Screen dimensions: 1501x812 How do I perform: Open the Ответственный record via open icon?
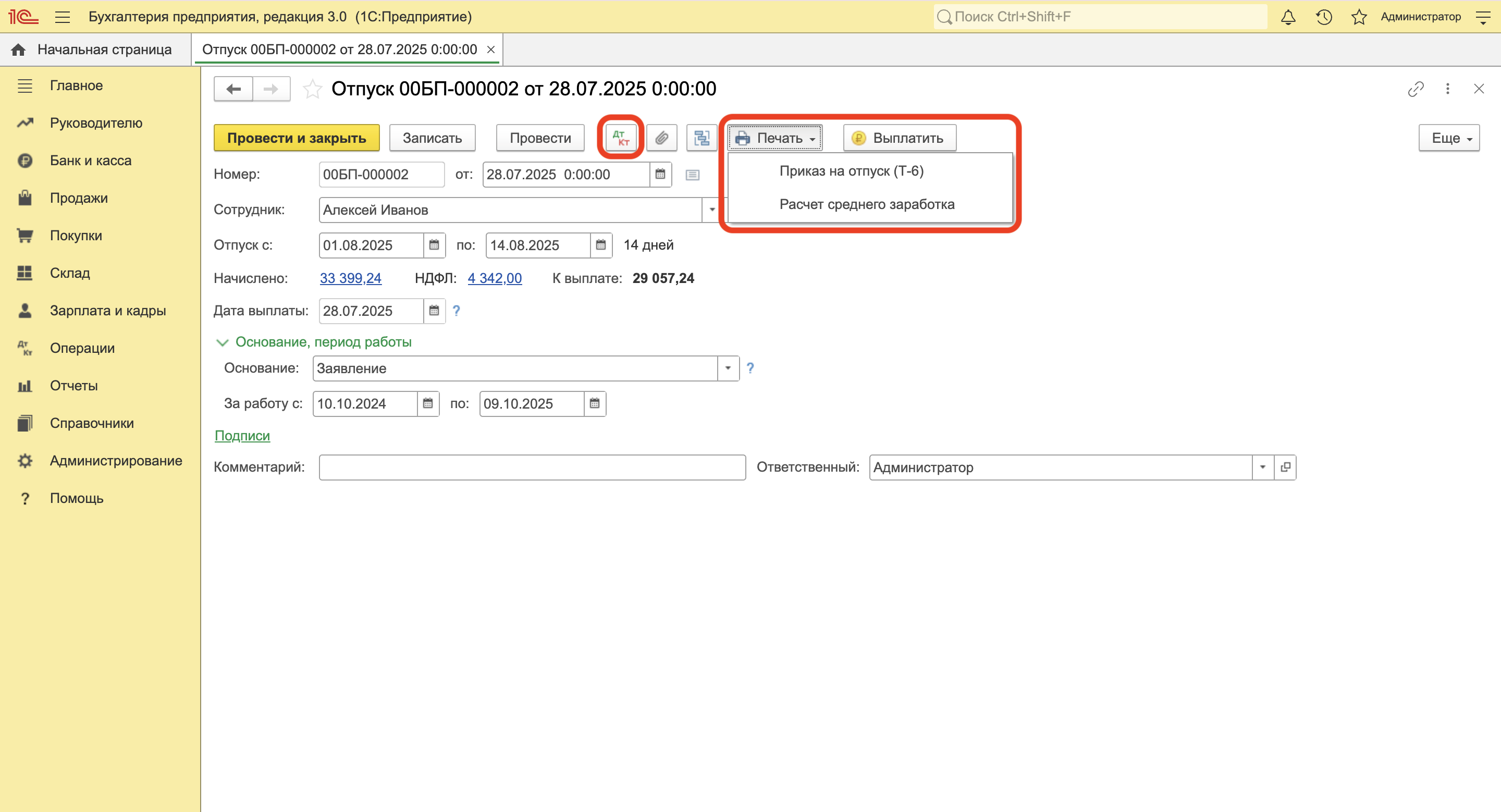(1285, 467)
